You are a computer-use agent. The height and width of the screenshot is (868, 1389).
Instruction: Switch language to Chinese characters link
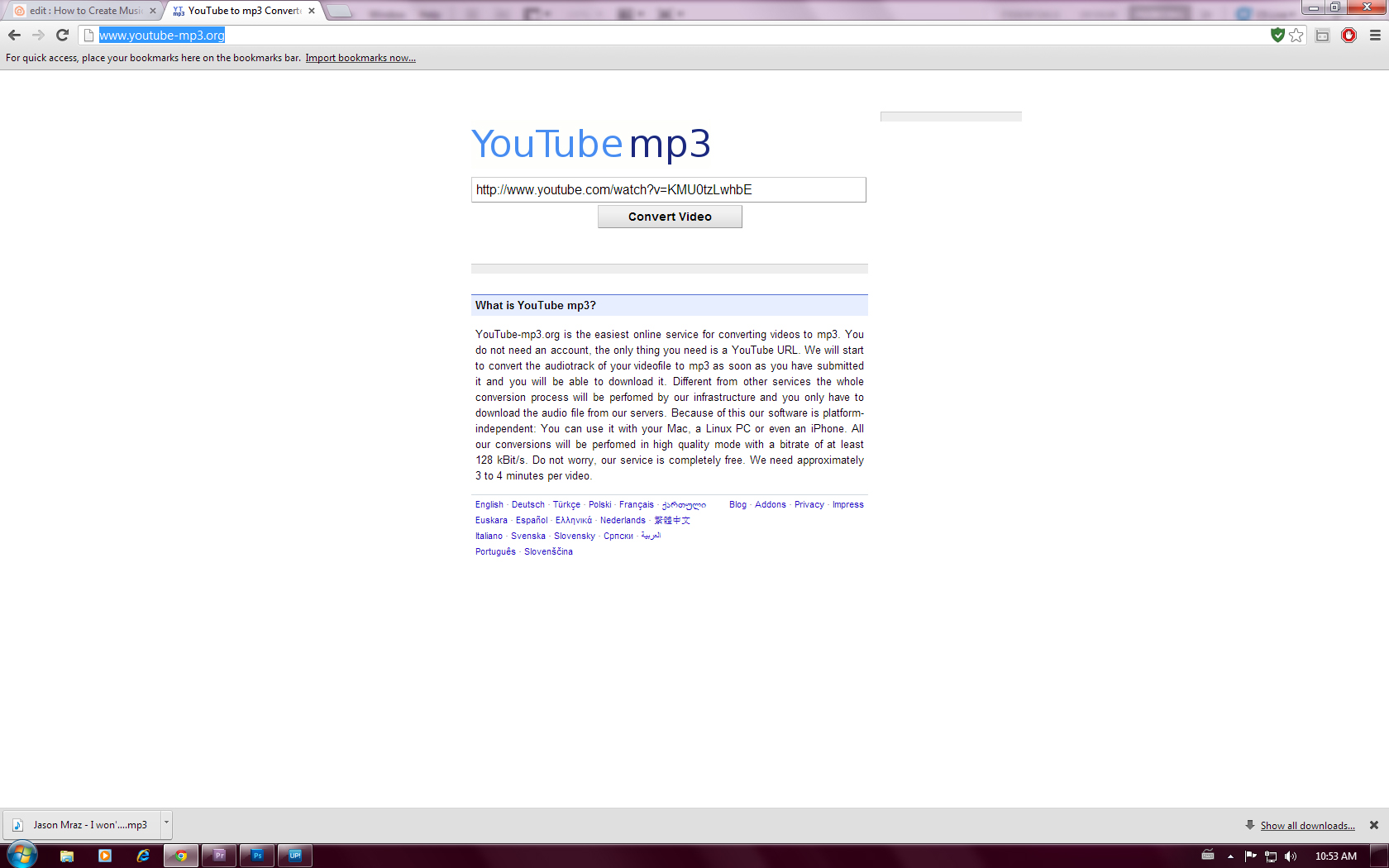coord(672,520)
